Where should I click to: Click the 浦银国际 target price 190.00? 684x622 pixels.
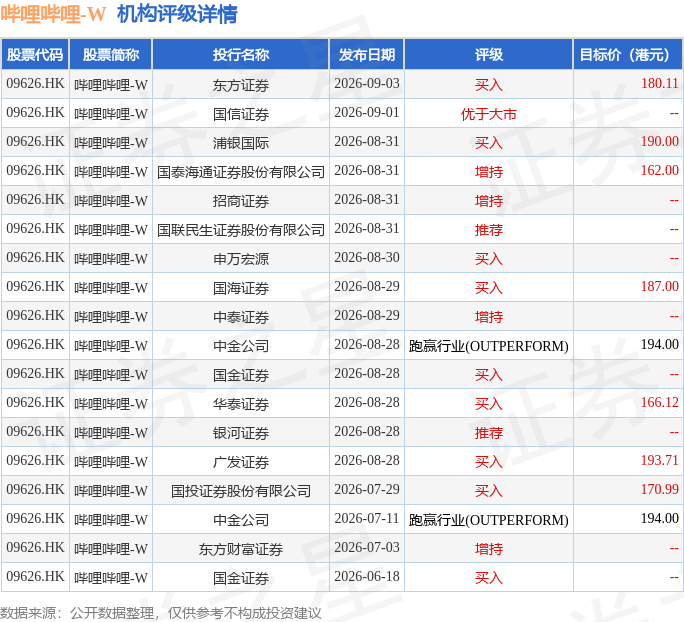coord(660,141)
